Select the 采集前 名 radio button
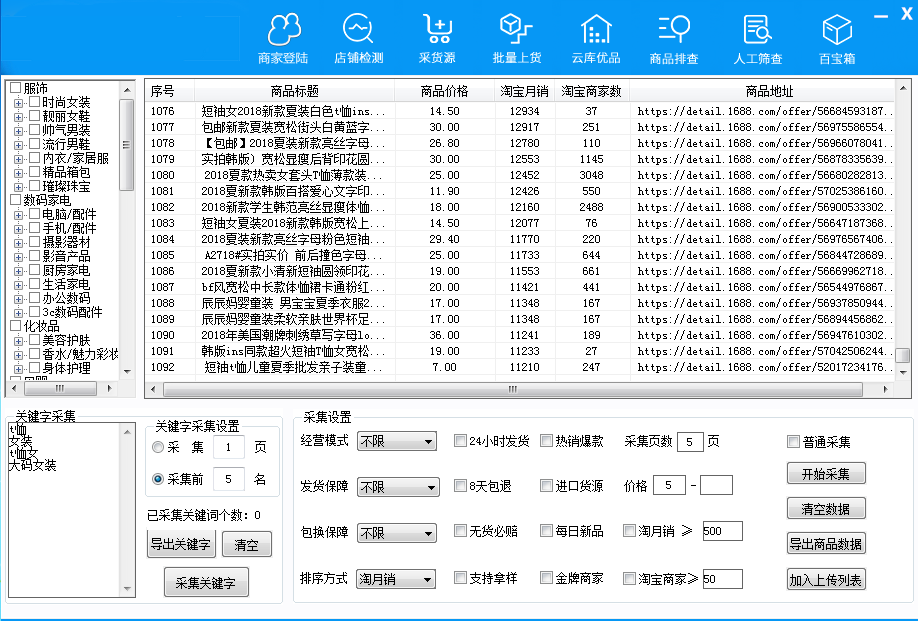This screenshot has width=918, height=621. coord(157,479)
